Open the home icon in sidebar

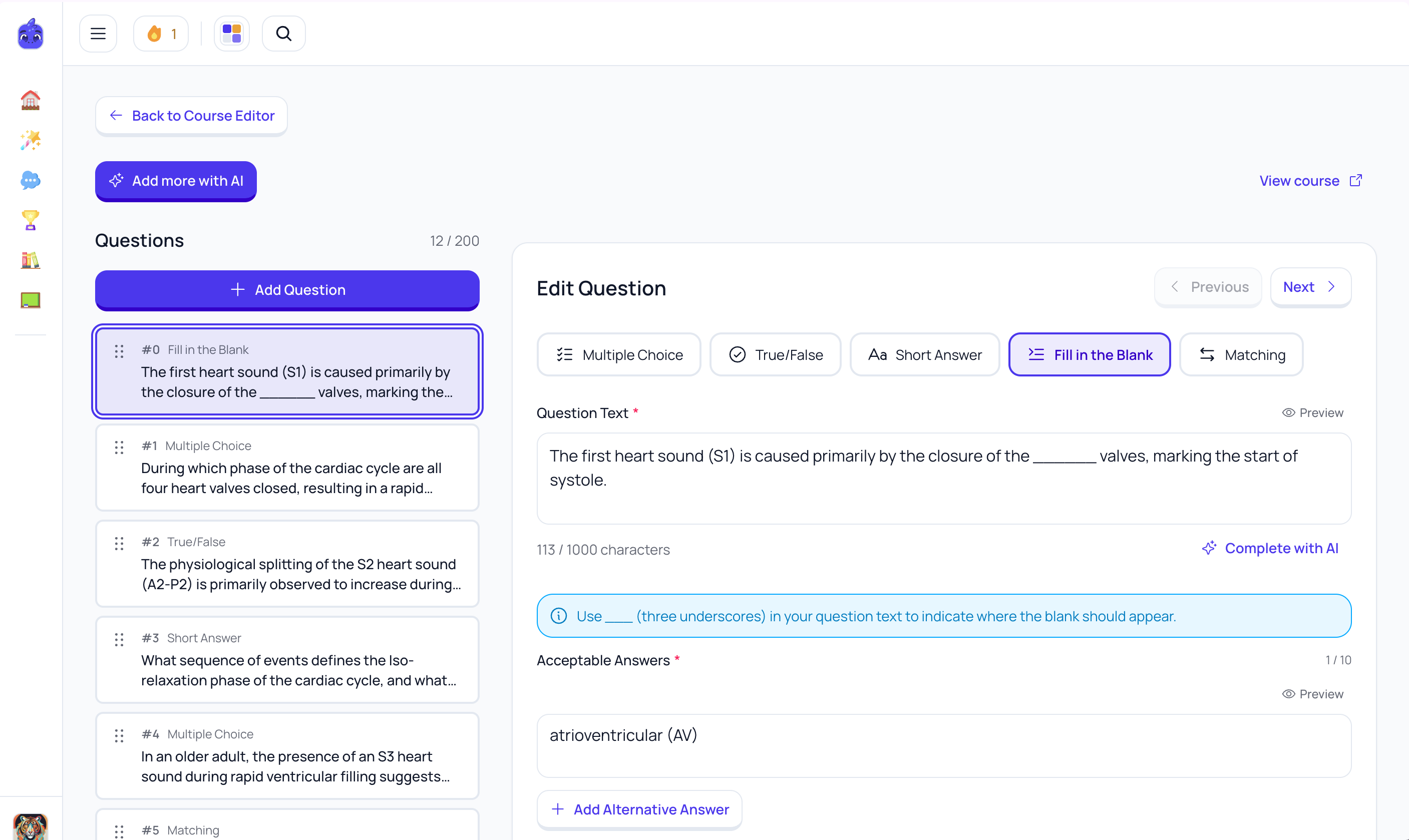coord(31,100)
